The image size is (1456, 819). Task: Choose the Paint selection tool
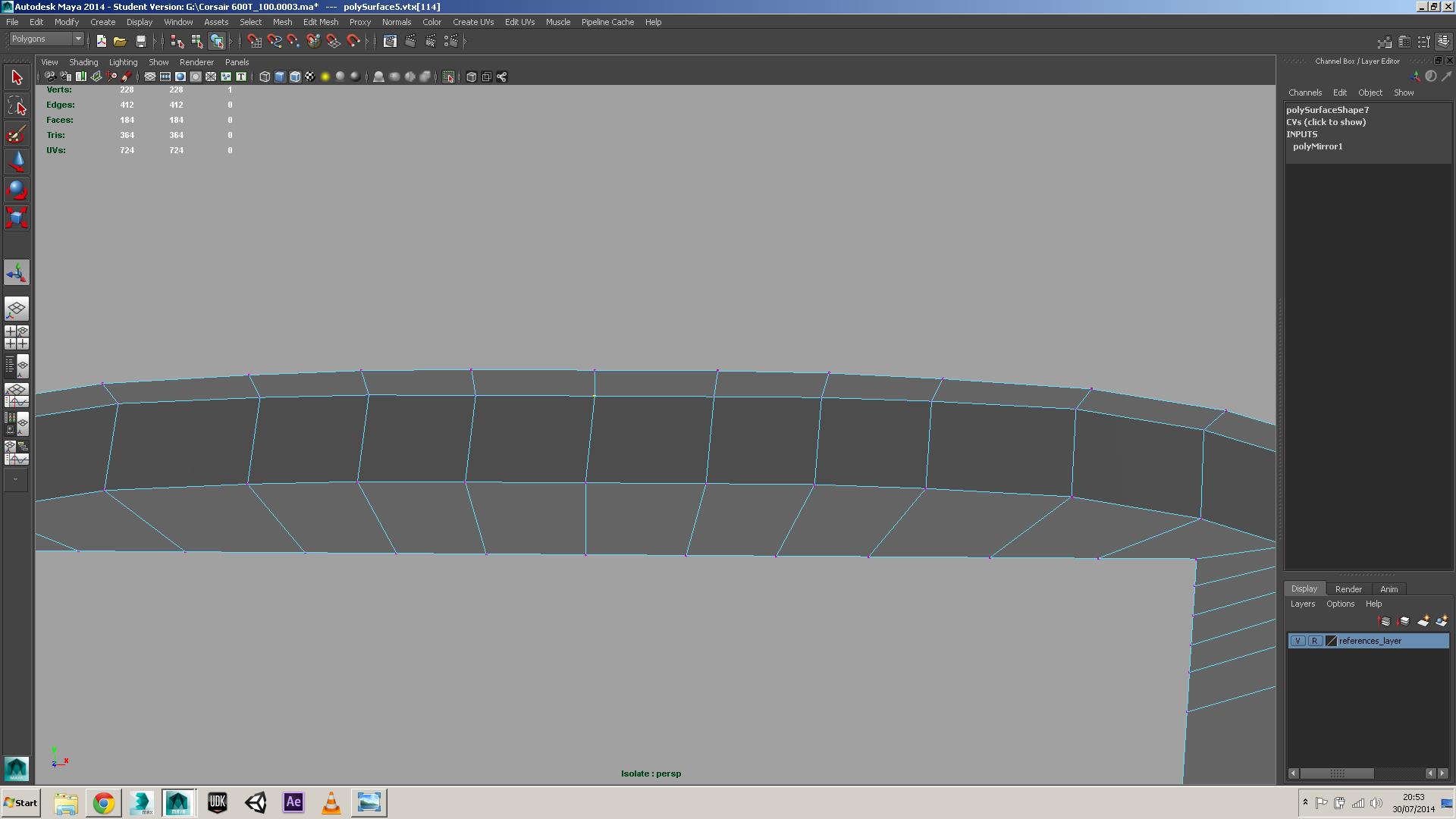point(17,134)
